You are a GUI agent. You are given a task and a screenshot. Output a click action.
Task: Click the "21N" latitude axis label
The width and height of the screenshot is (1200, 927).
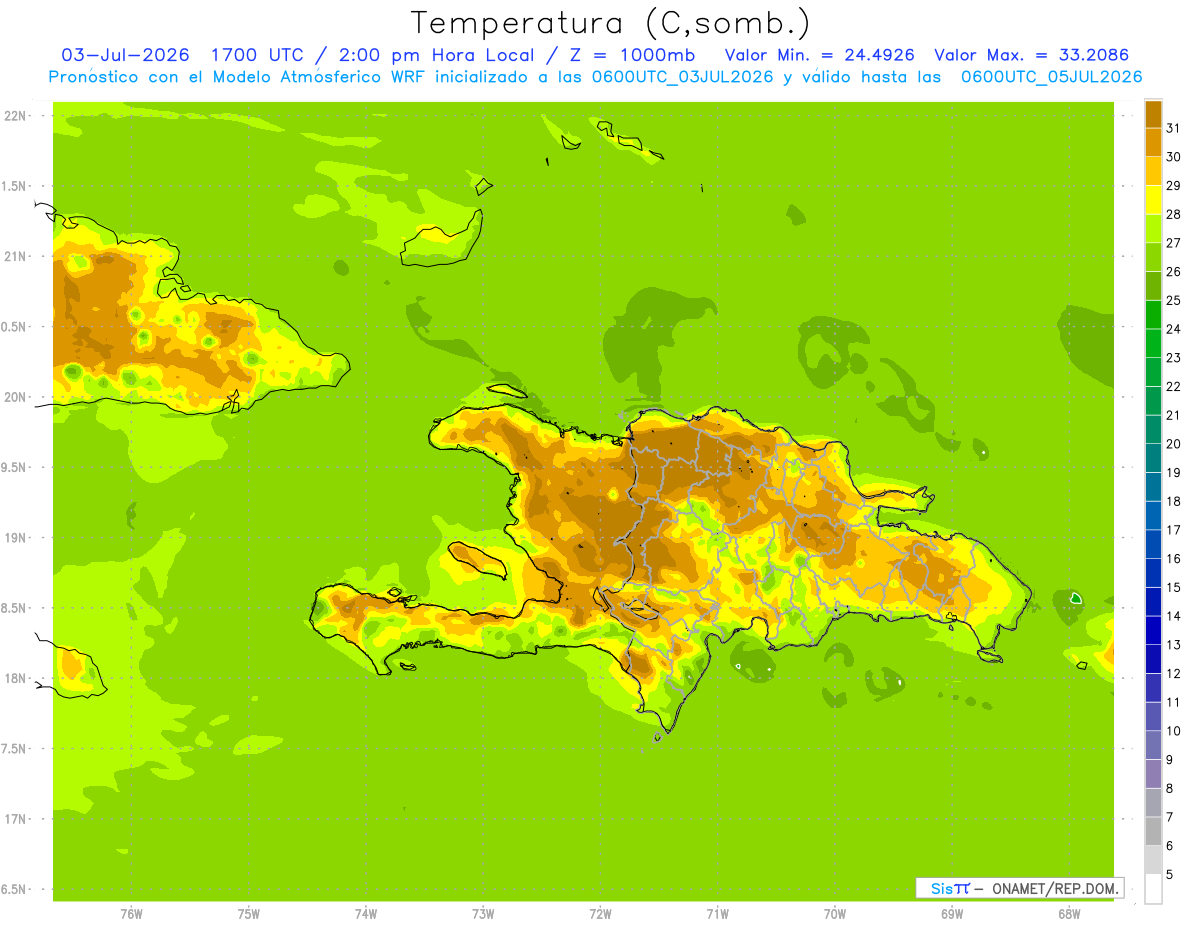(16, 257)
